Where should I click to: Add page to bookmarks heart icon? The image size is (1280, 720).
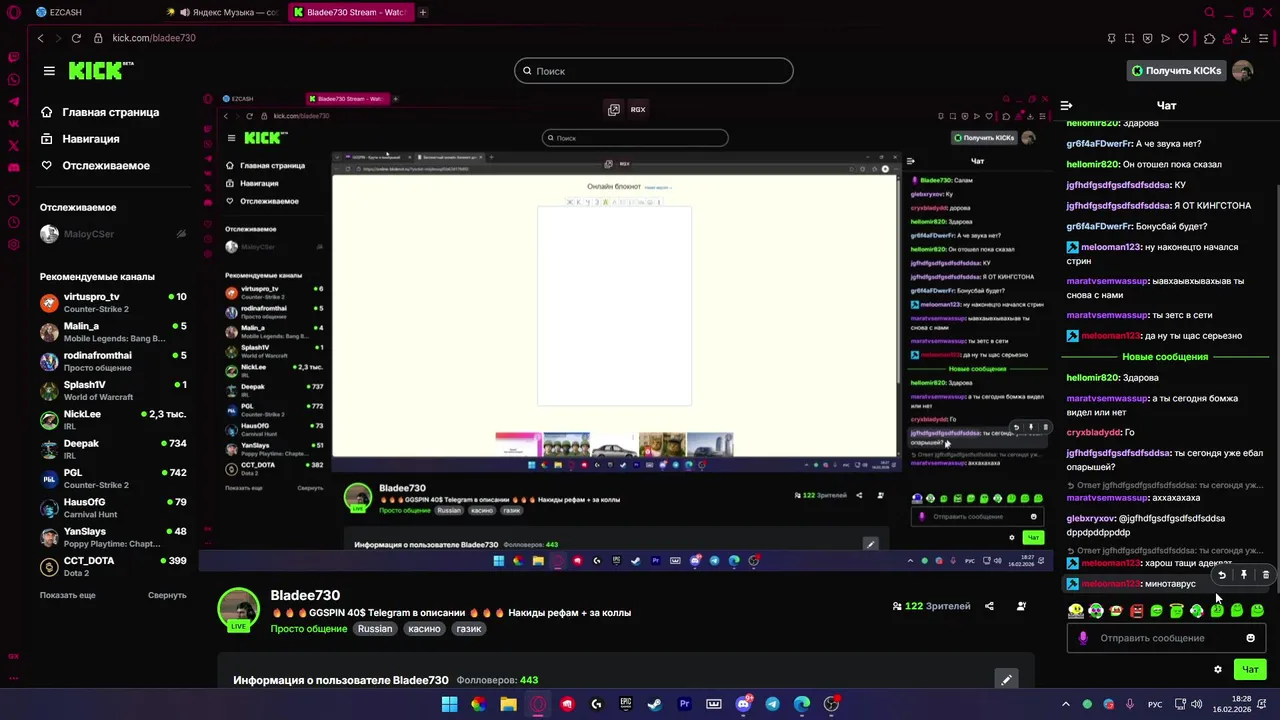[1184, 38]
